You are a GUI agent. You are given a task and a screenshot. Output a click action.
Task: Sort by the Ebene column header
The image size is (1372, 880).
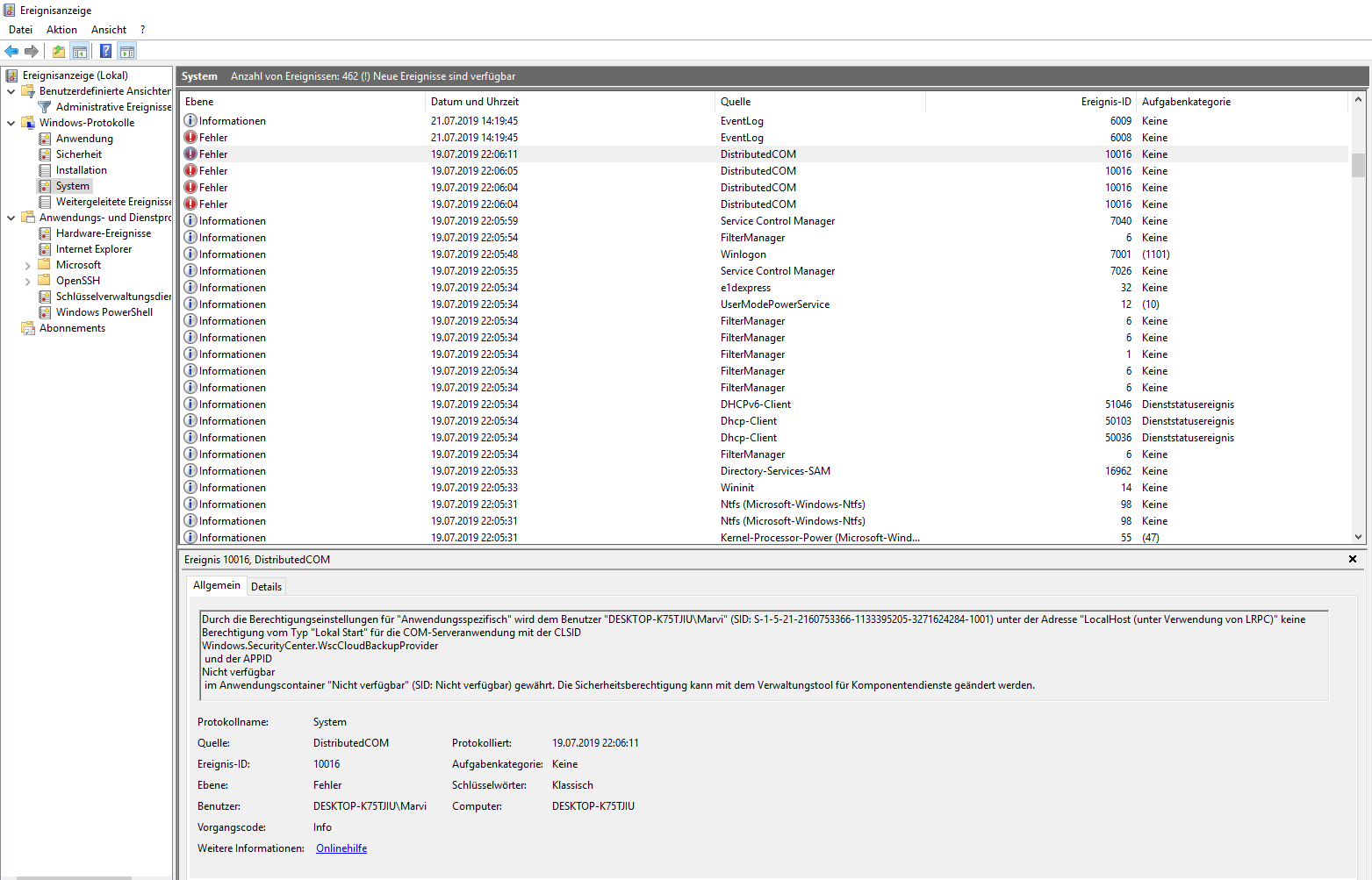click(302, 102)
